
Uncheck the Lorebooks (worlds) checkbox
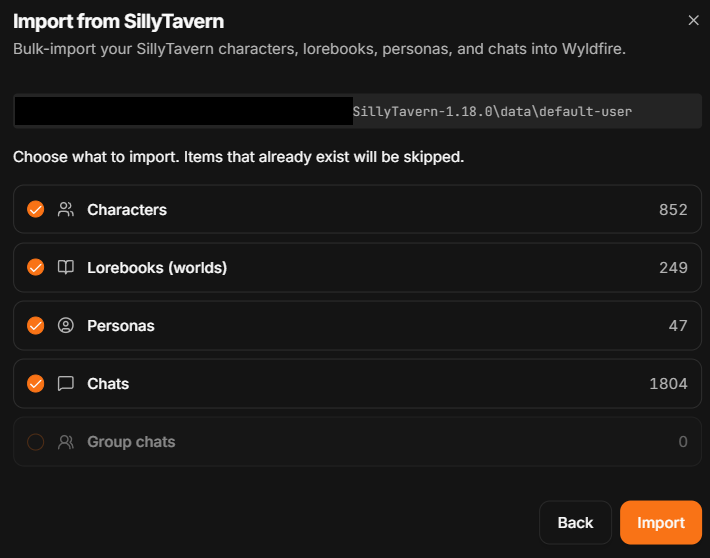[x=35, y=267]
